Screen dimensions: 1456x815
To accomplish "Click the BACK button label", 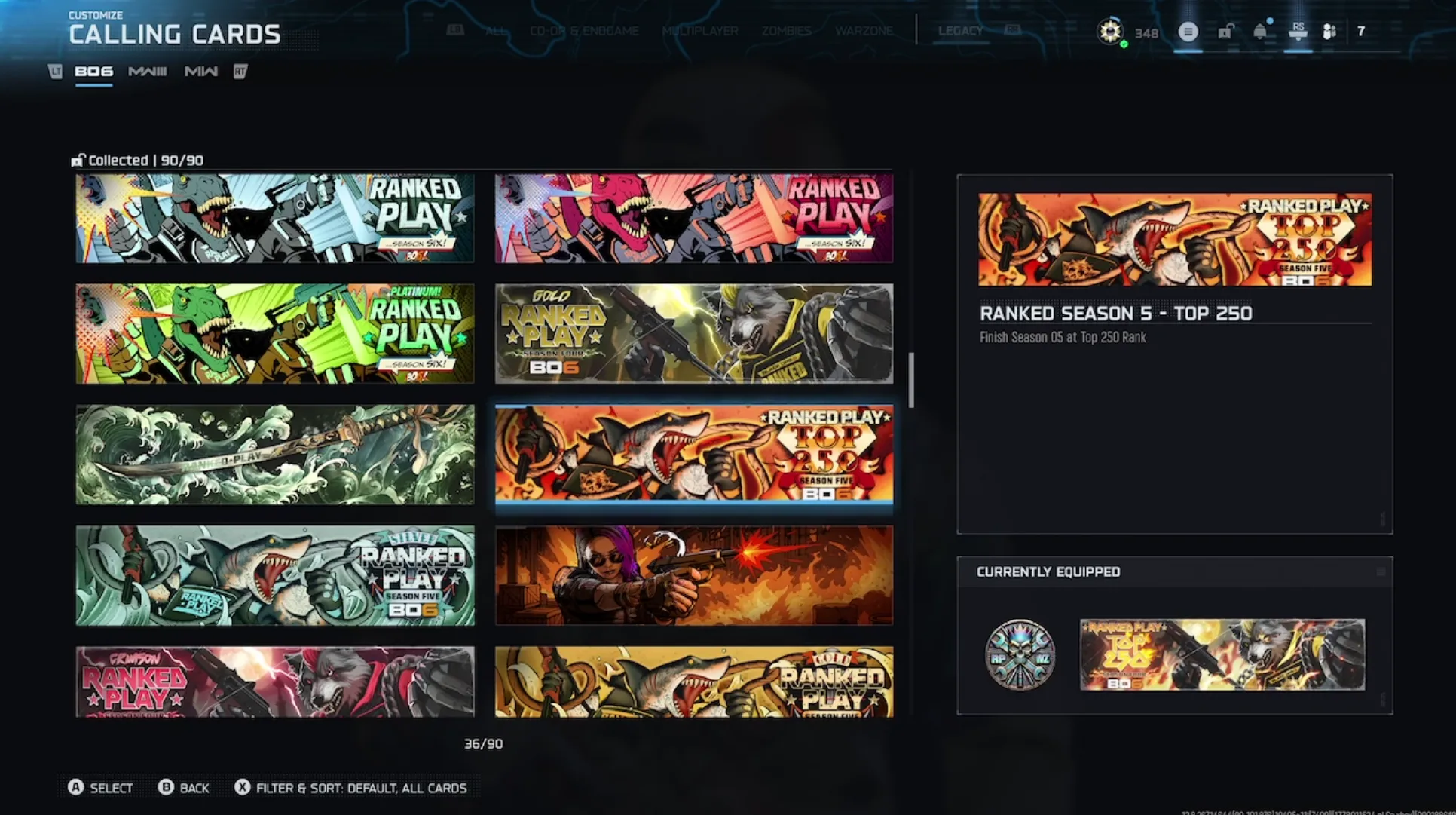I will click(194, 788).
